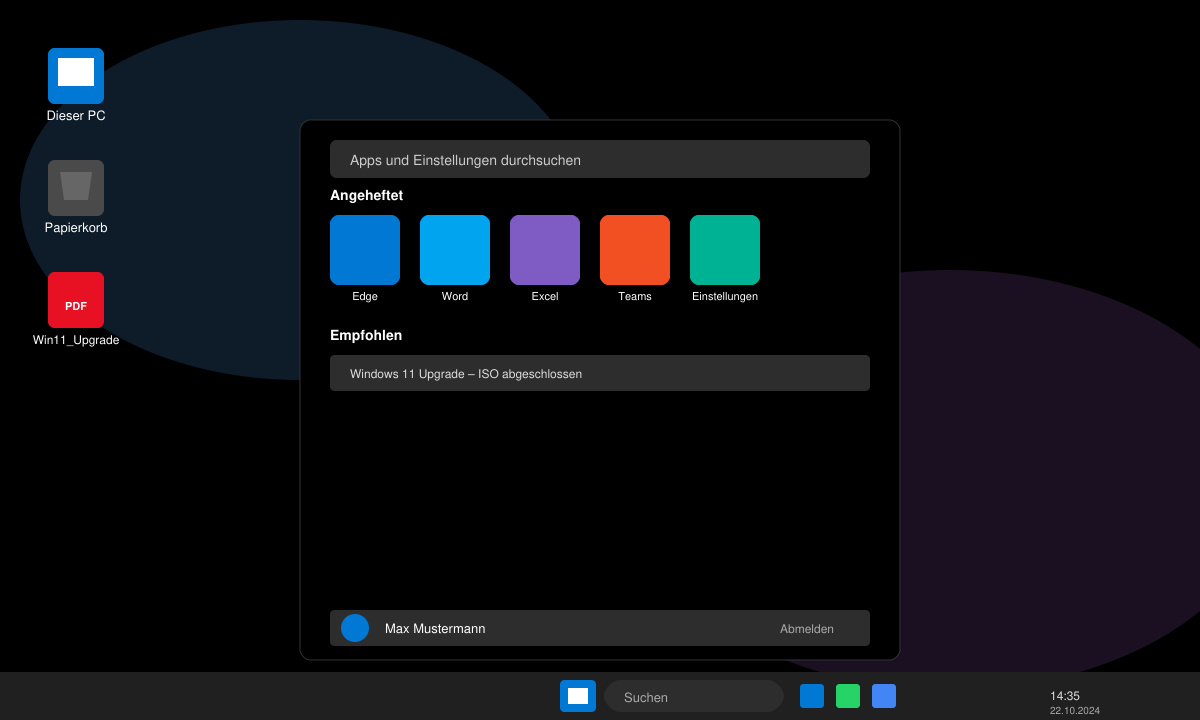1200x720 pixels.
Task: Click the Suchen taskbar search box
Action: pos(694,696)
